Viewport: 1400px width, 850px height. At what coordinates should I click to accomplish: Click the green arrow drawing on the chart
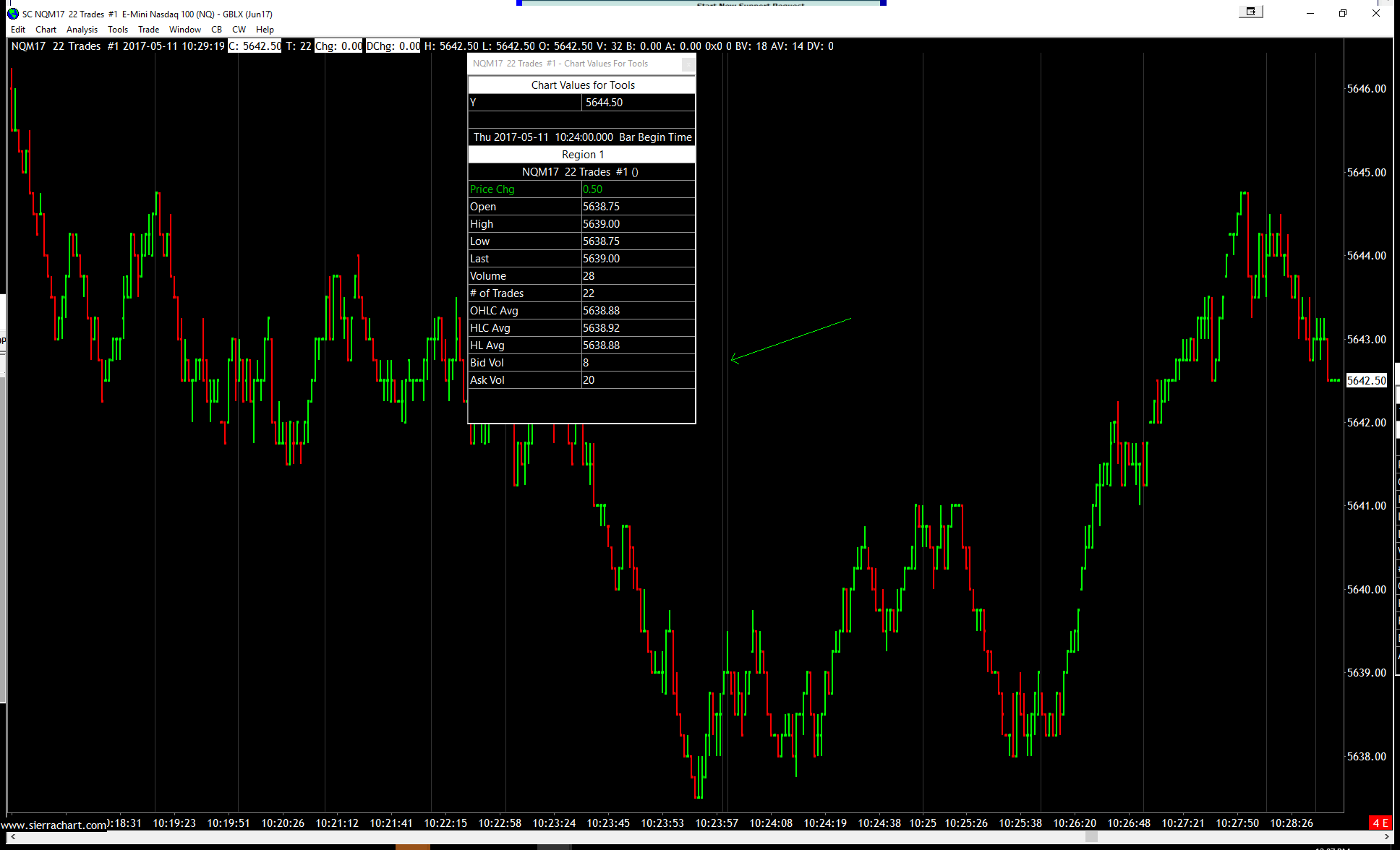(790, 339)
